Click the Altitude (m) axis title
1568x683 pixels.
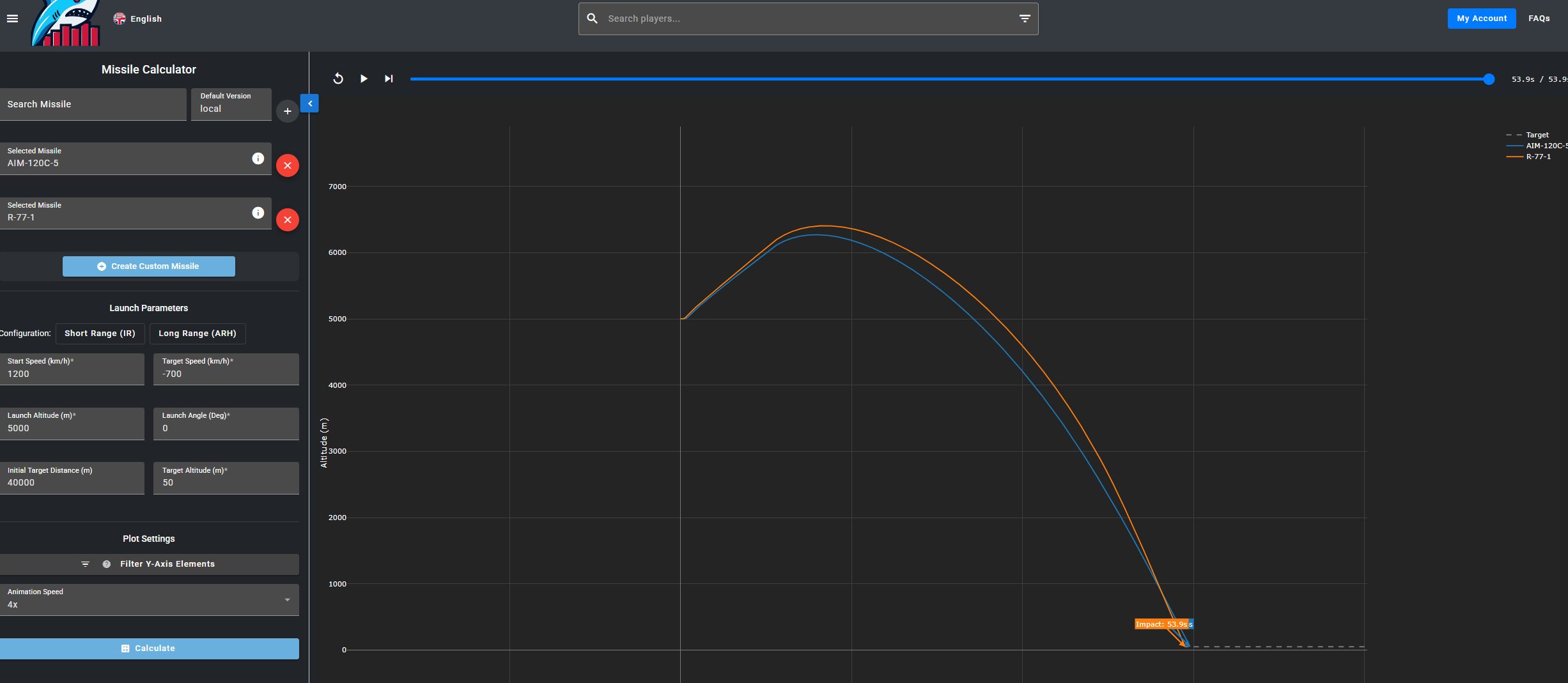coord(324,443)
